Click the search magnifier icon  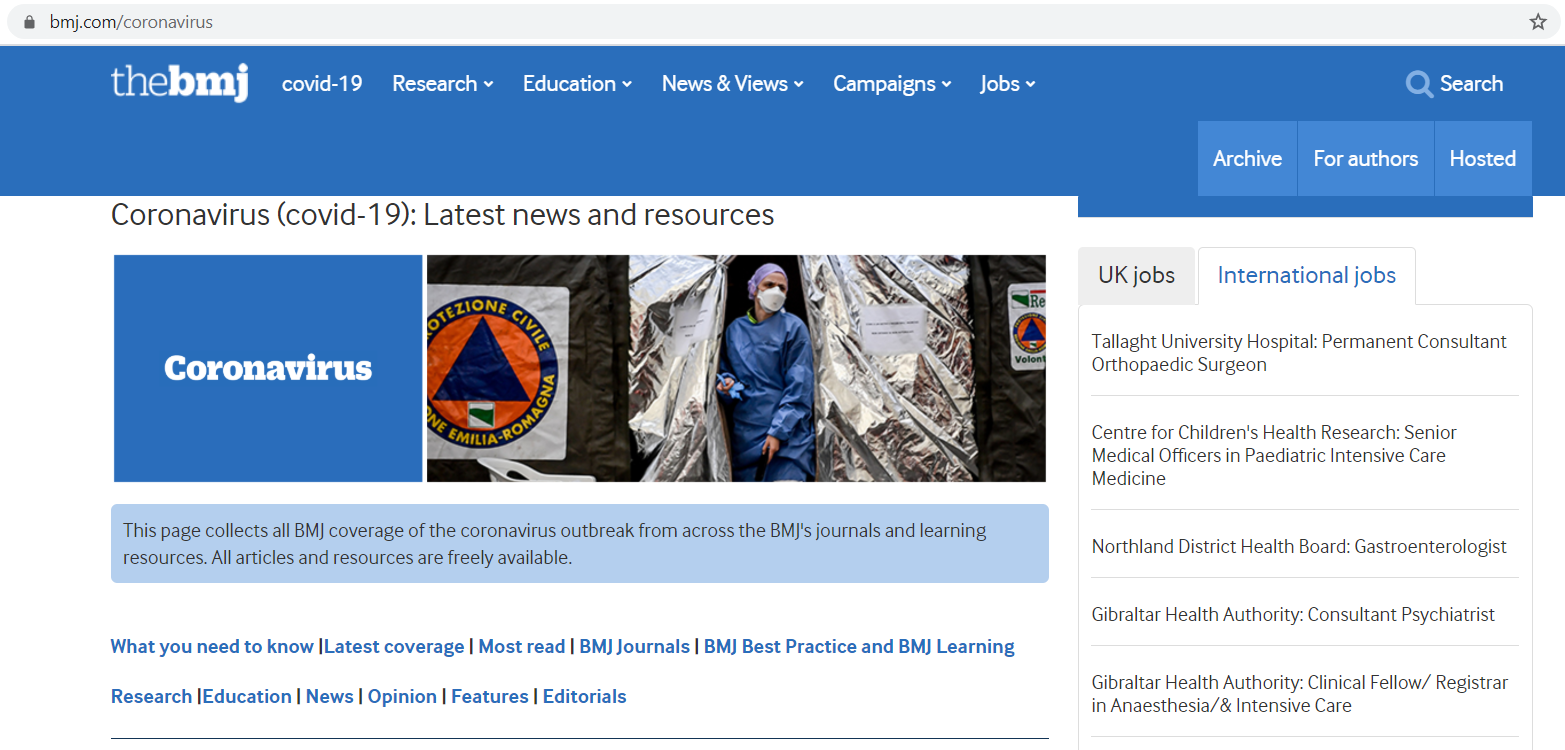tap(1419, 84)
